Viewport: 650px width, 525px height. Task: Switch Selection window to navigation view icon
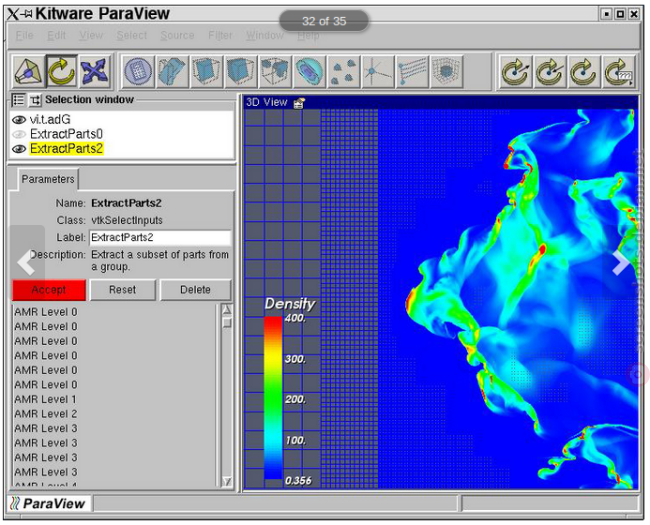pyautogui.click(x=35, y=100)
